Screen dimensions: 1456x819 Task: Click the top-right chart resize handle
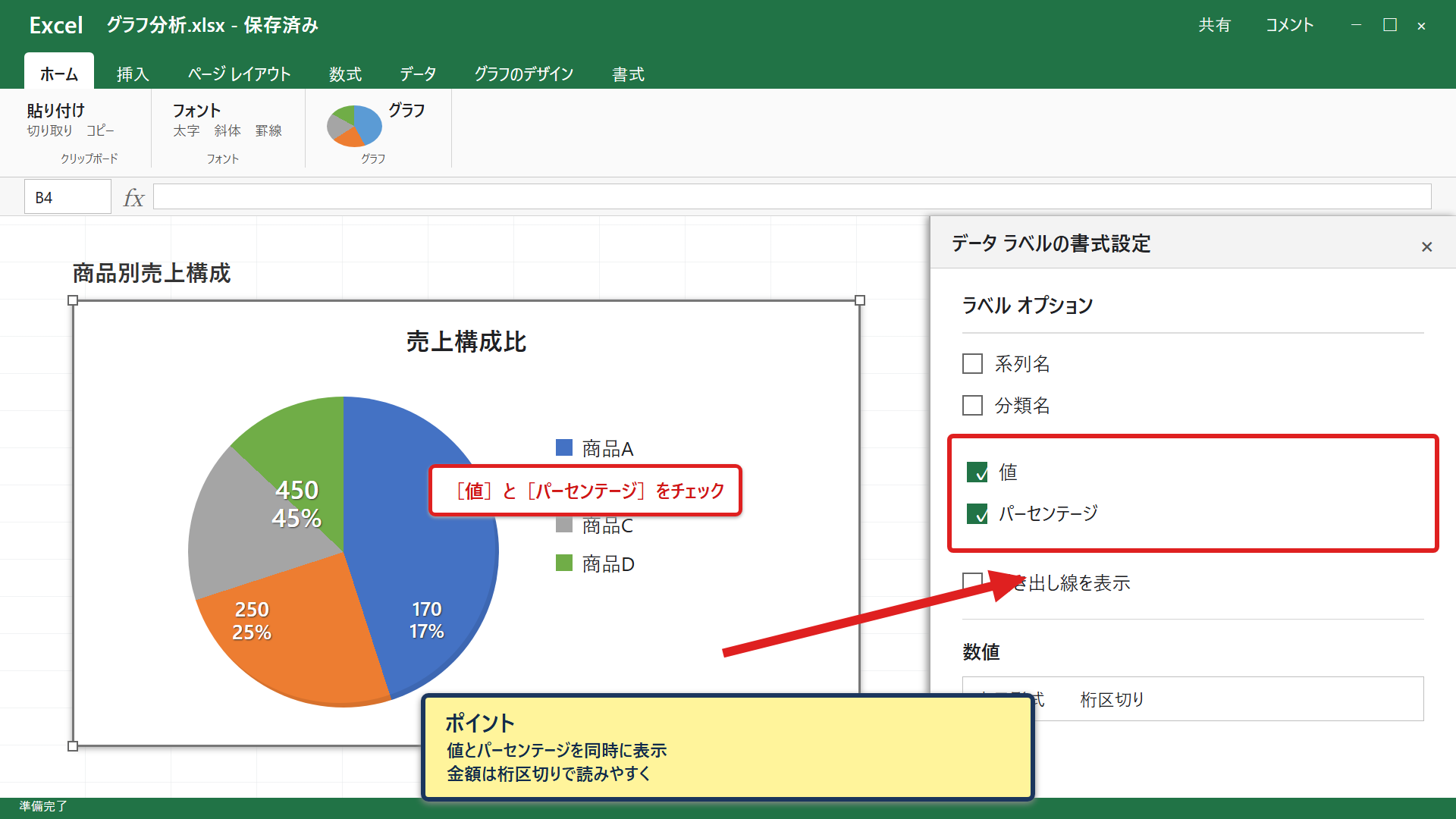point(860,300)
